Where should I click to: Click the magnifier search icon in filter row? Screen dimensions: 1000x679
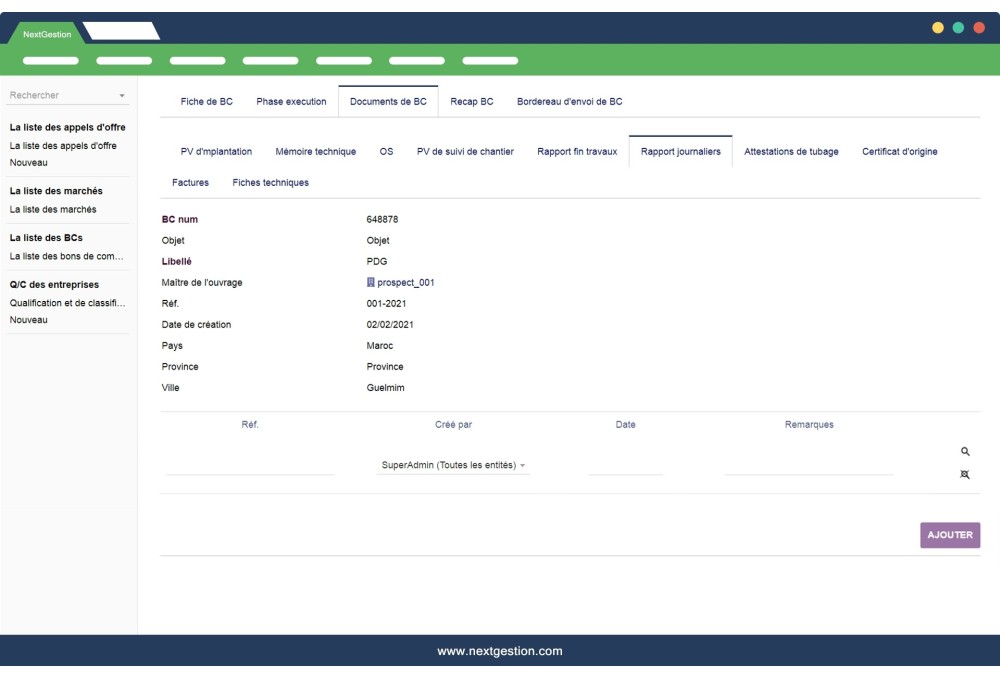pyautogui.click(x=965, y=452)
